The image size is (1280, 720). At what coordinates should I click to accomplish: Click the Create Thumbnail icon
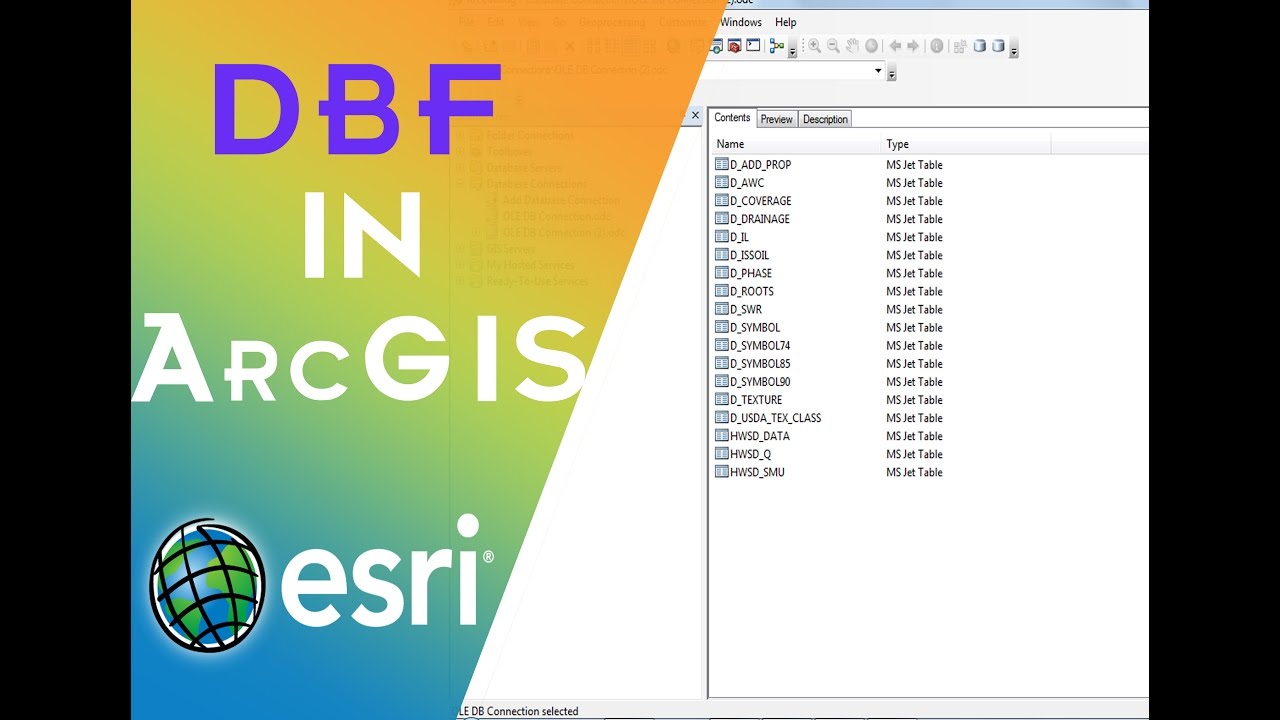click(960, 46)
